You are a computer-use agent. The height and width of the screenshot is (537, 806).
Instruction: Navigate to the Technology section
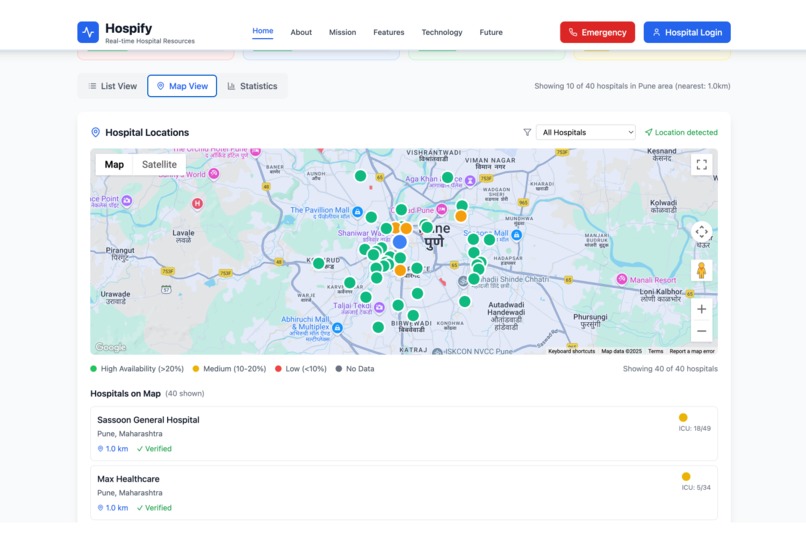coord(442,32)
